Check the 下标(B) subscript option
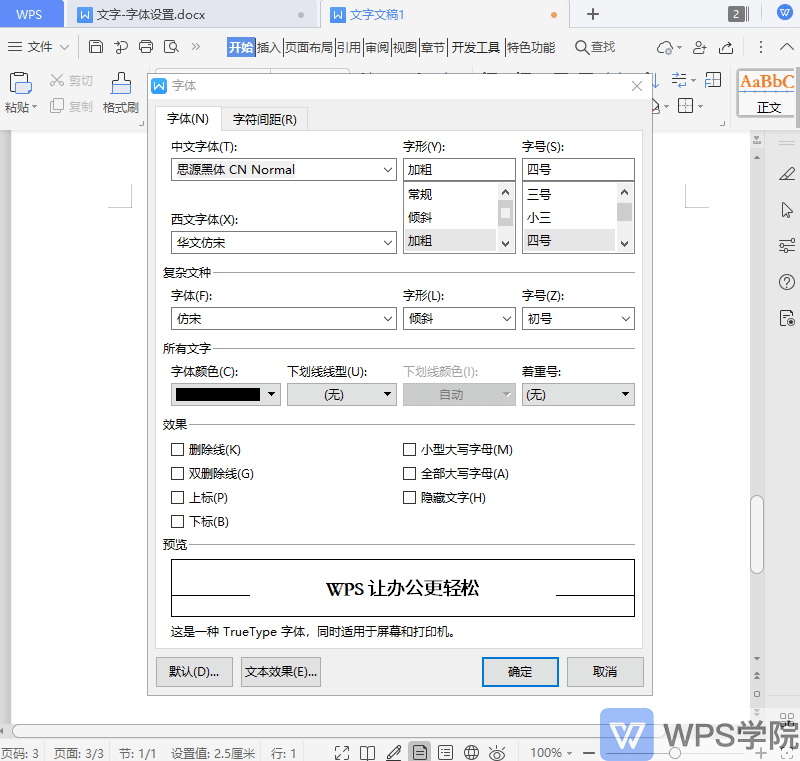Image resolution: width=800 pixels, height=761 pixels. [x=177, y=521]
